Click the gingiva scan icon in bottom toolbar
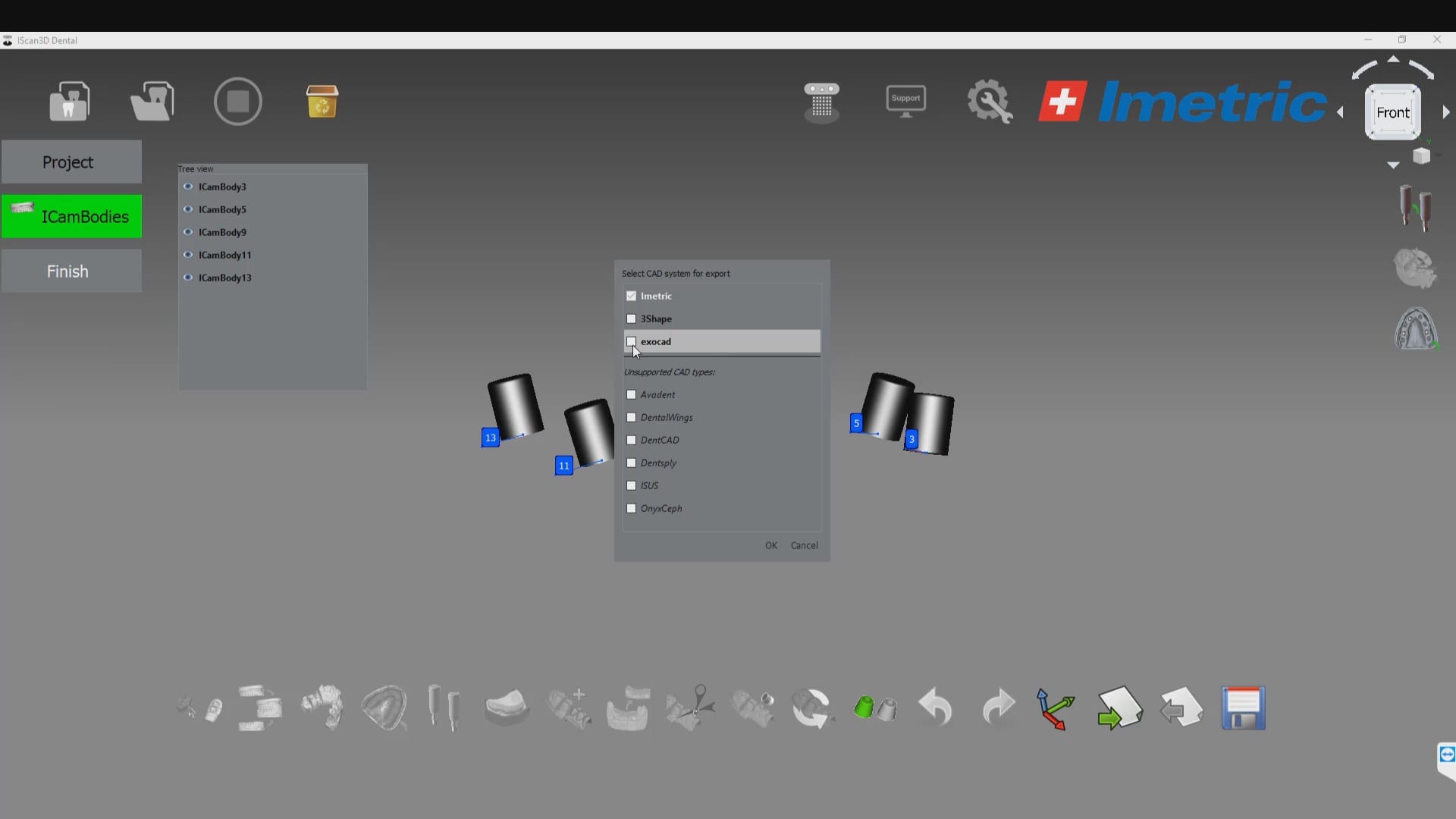This screenshot has height=819, width=1456. [x=322, y=708]
